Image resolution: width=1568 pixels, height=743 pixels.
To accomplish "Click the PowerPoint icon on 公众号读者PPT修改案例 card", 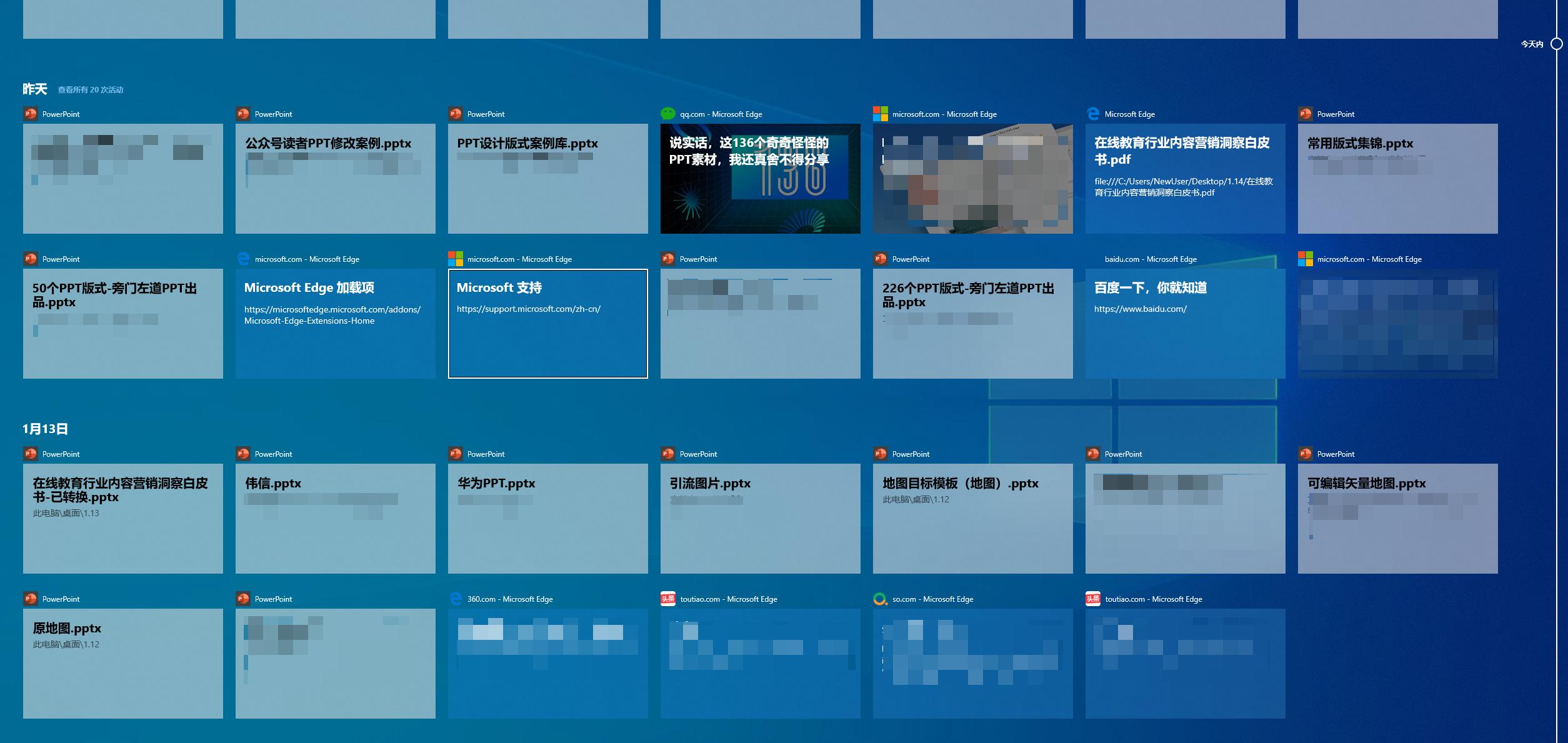I will click(242, 114).
